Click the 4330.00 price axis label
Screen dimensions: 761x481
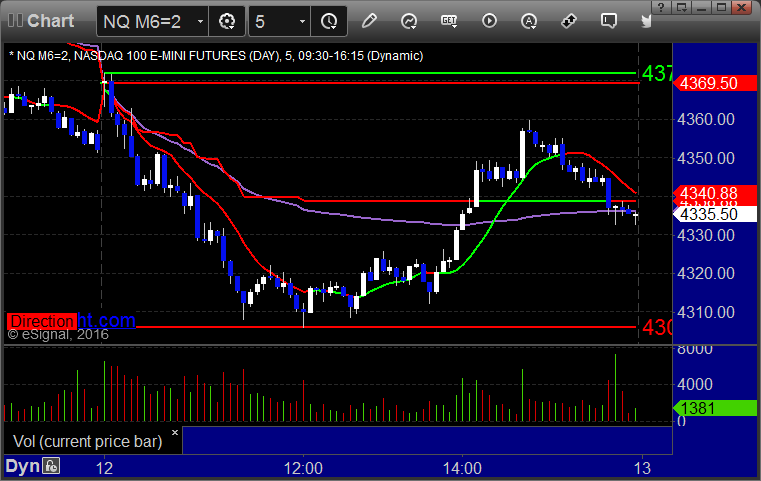coord(706,235)
